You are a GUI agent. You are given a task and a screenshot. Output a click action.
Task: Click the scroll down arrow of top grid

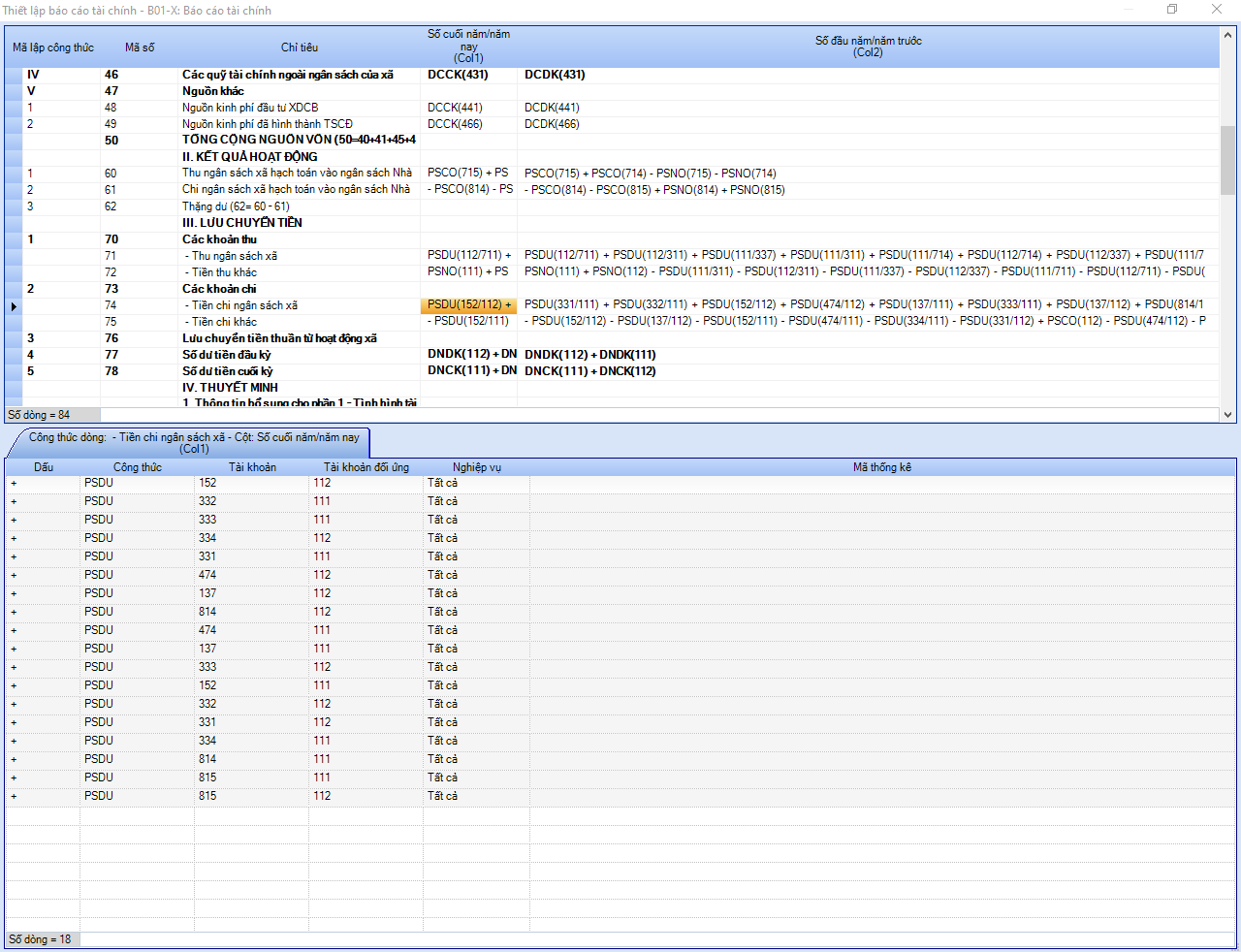point(1227,414)
